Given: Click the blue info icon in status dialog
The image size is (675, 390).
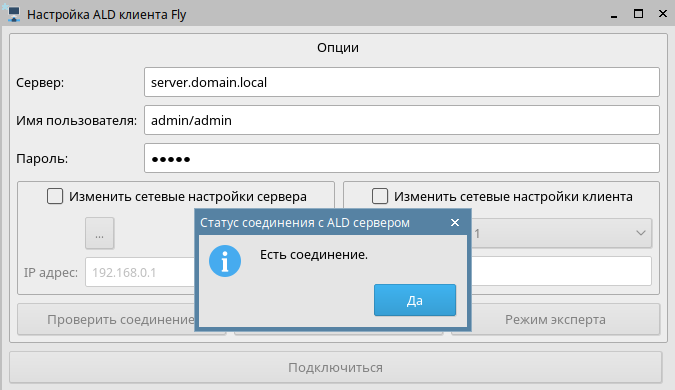Looking at the screenshot, I should coord(225,261).
